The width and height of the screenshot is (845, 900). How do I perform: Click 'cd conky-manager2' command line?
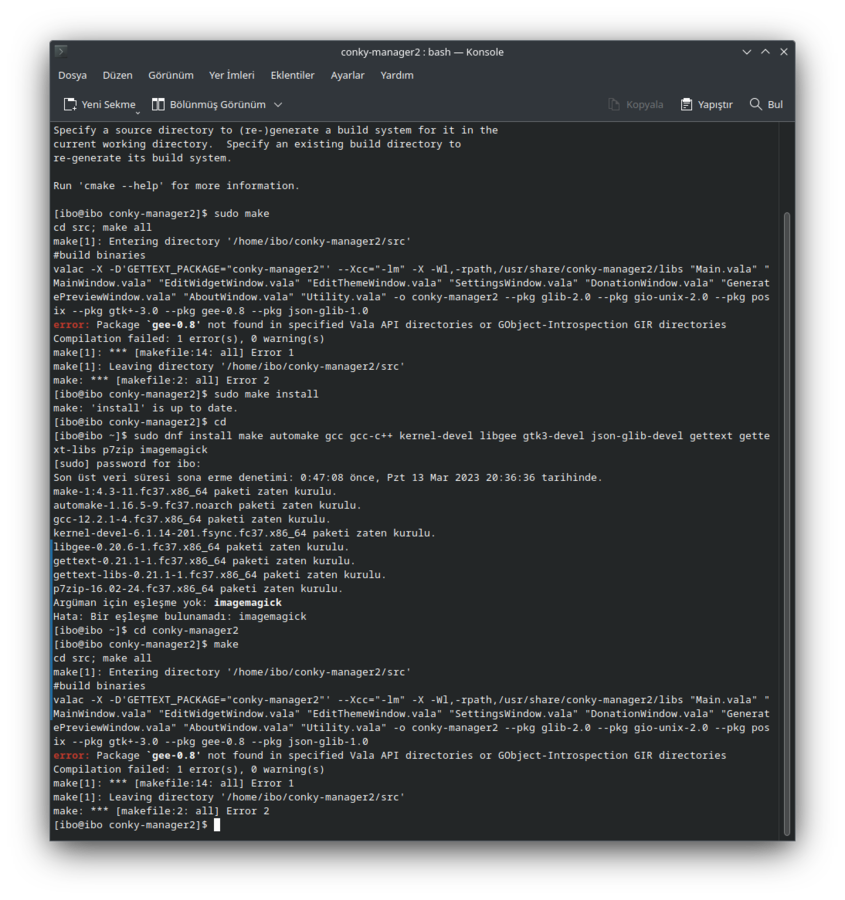(146, 630)
